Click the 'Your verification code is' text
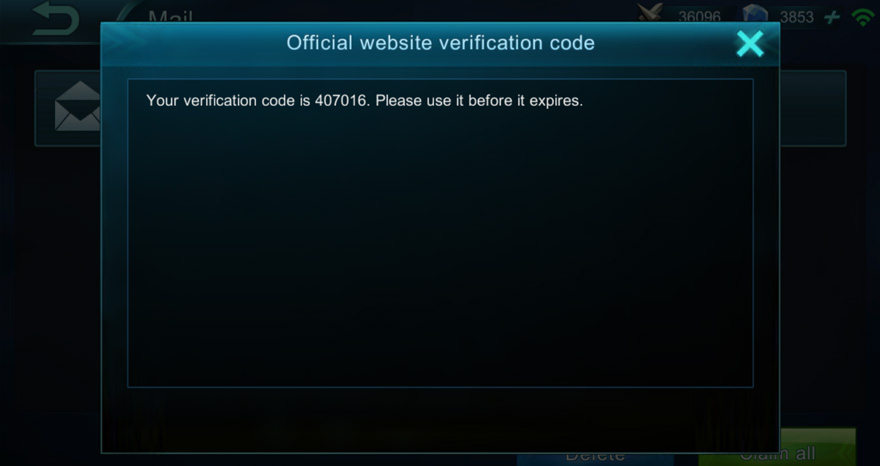 point(228,101)
